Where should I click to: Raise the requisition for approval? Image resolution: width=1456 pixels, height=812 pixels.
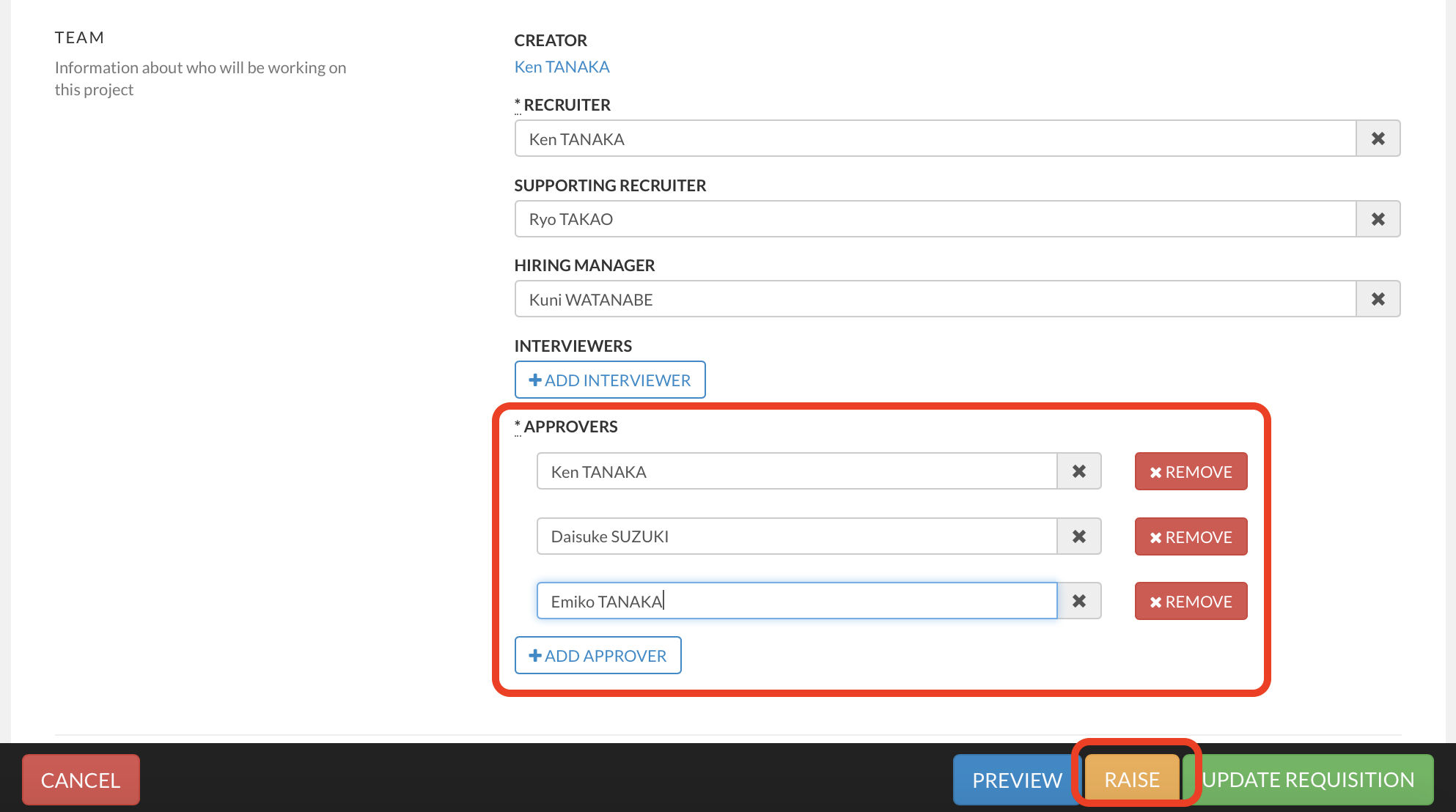(x=1131, y=780)
